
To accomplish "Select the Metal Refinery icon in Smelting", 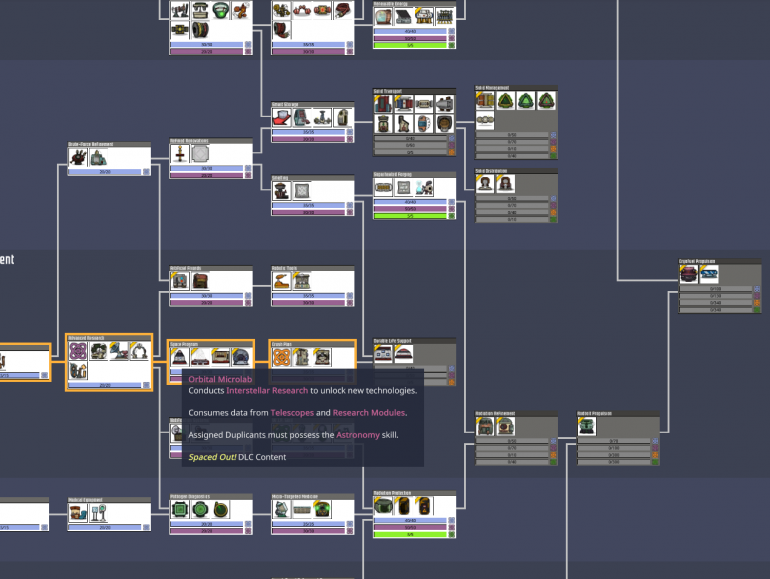I will point(281,190).
